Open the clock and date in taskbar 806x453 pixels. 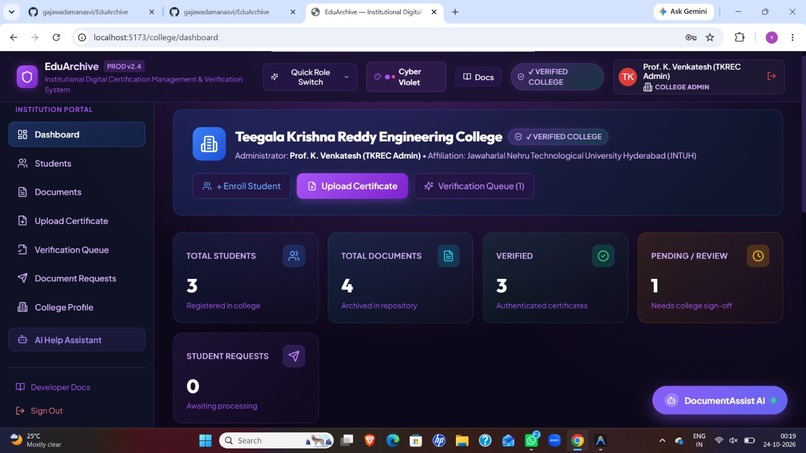(779, 440)
